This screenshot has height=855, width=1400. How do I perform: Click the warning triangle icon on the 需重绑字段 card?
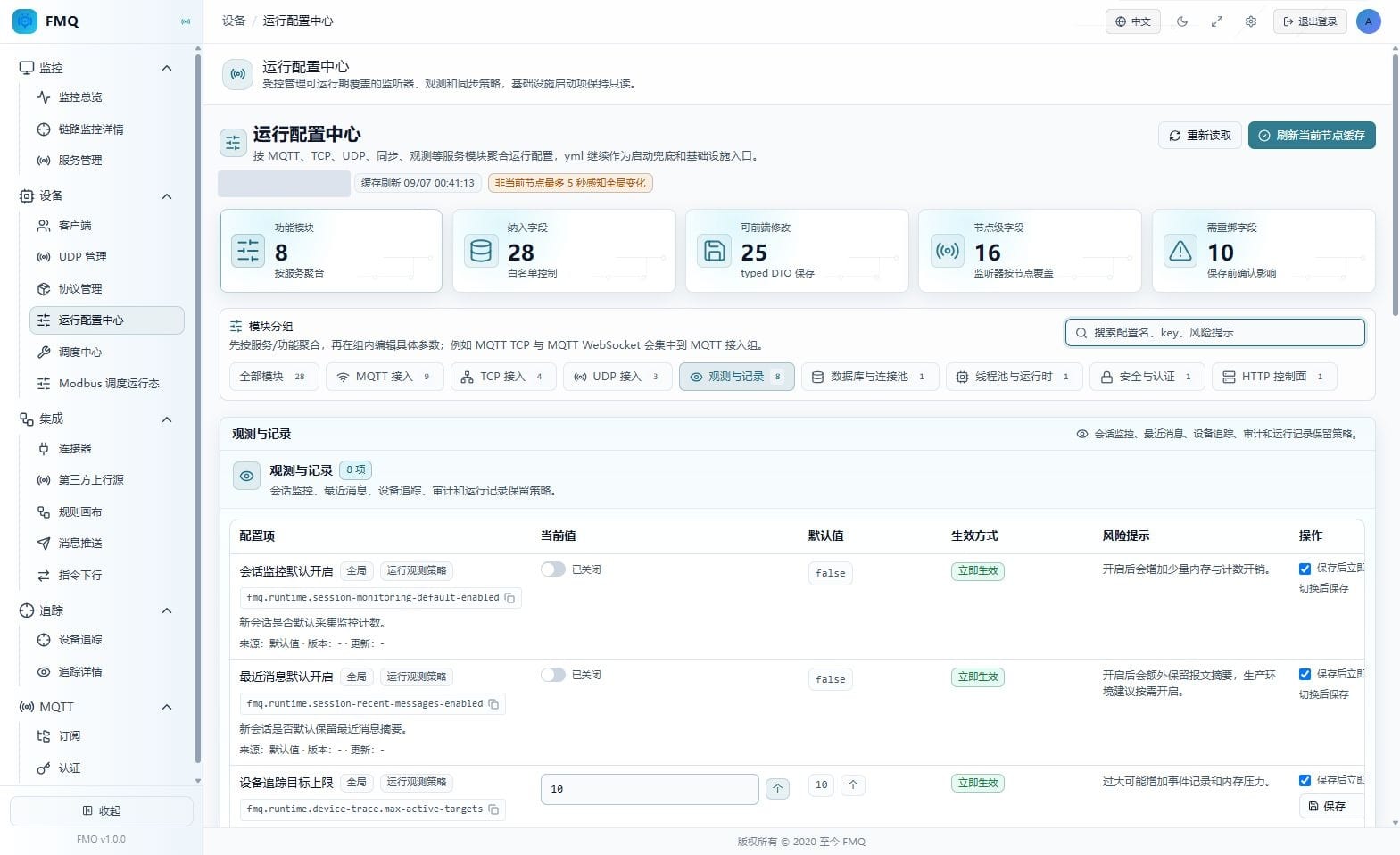pos(1180,251)
